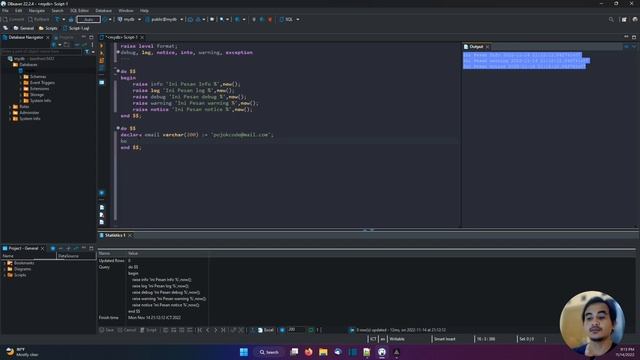Select the Extensions folder
Image resolution: width=640 pixels, height=360 pixels.
[x=36, y=89]
